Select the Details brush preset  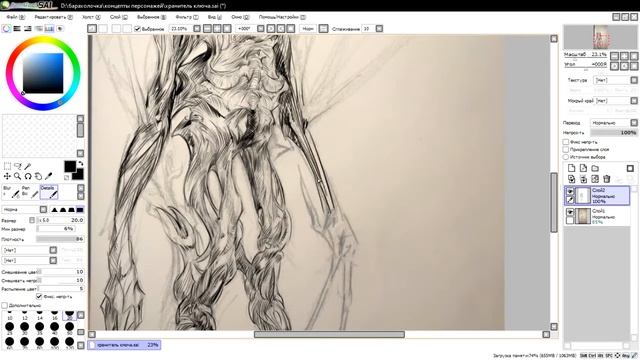tap(49, 192)
